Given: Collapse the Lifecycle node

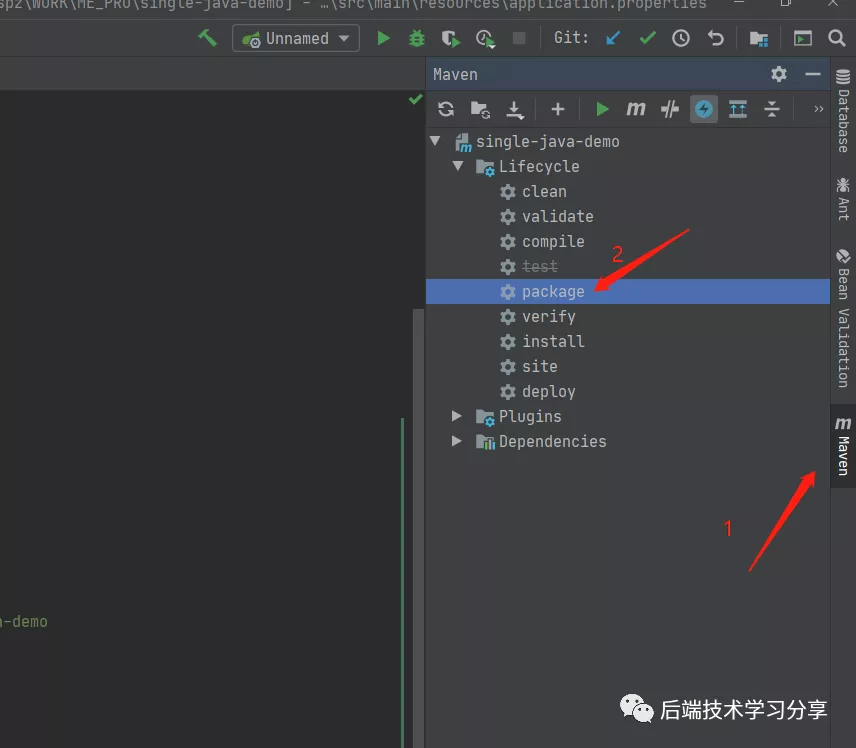Looking at the screenshot, I should tap(457, 165).
